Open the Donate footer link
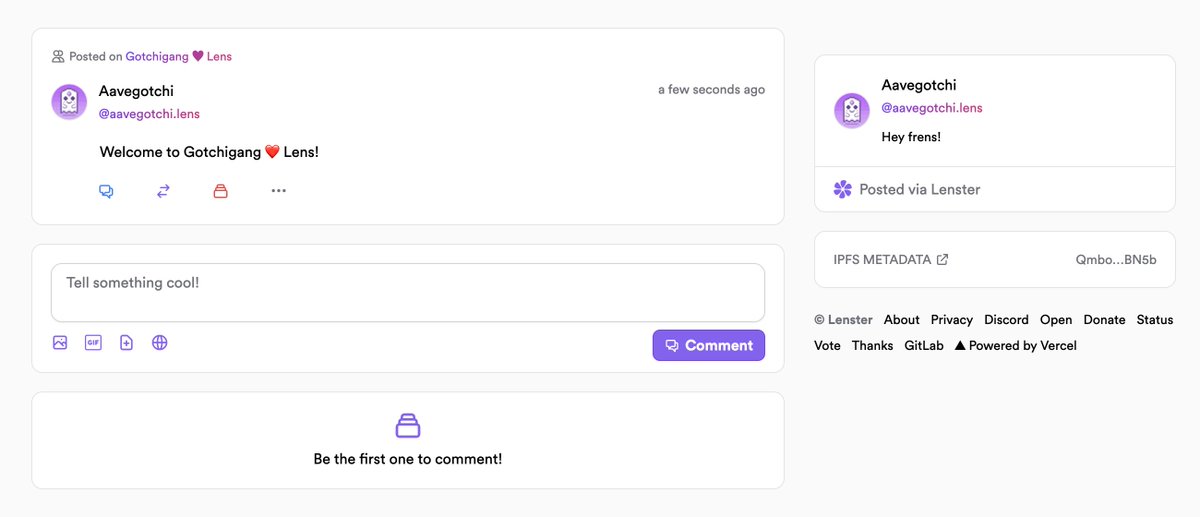The height and width of the screenshot is (517, 1200). click(x=1104, y=320)
